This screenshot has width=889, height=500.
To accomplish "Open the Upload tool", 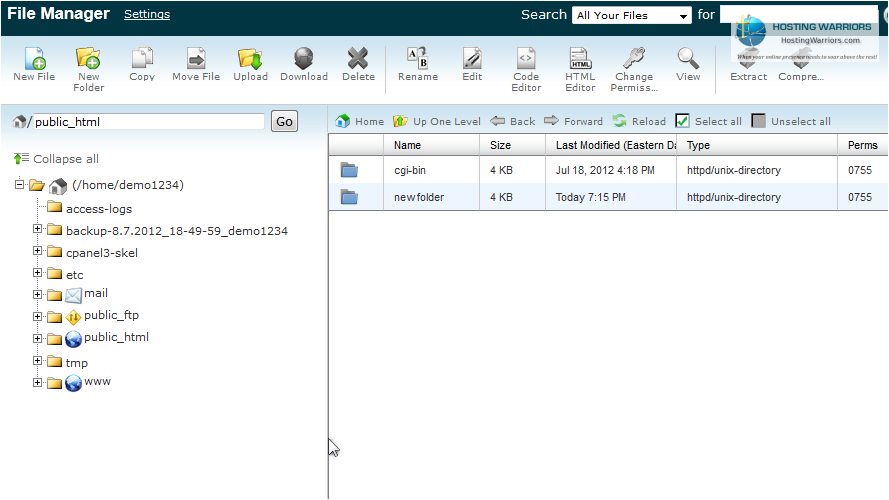I will (250, 58).
